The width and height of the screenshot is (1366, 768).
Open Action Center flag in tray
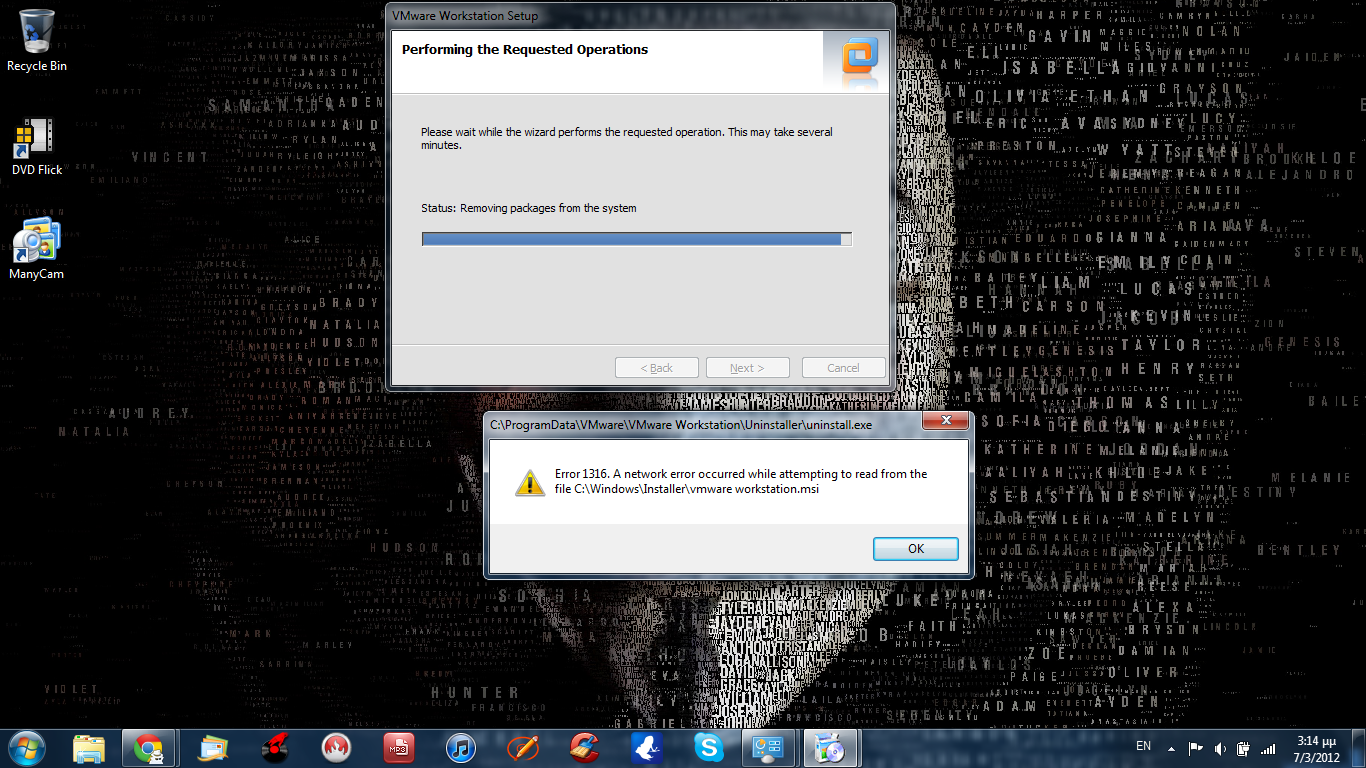1196,748
